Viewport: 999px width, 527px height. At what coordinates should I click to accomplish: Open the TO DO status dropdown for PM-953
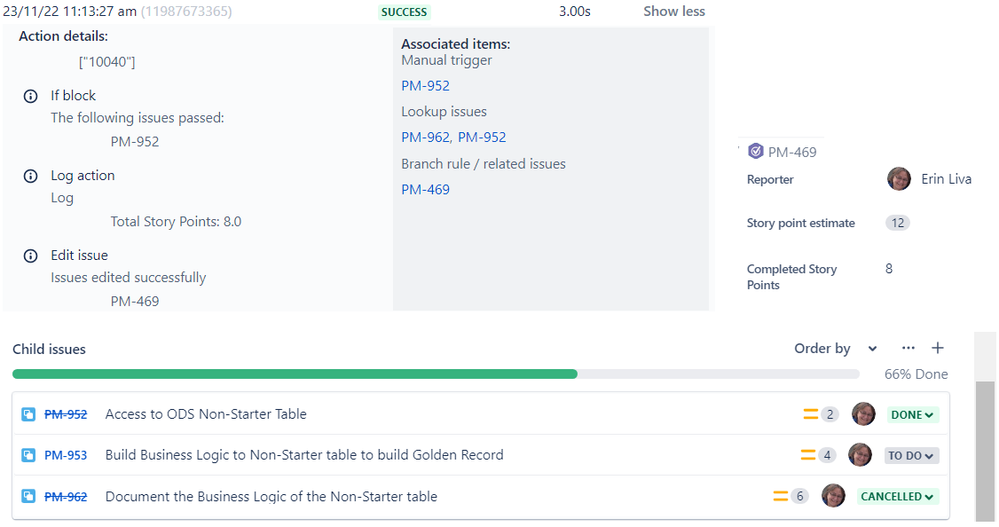(x=911, y=456)
